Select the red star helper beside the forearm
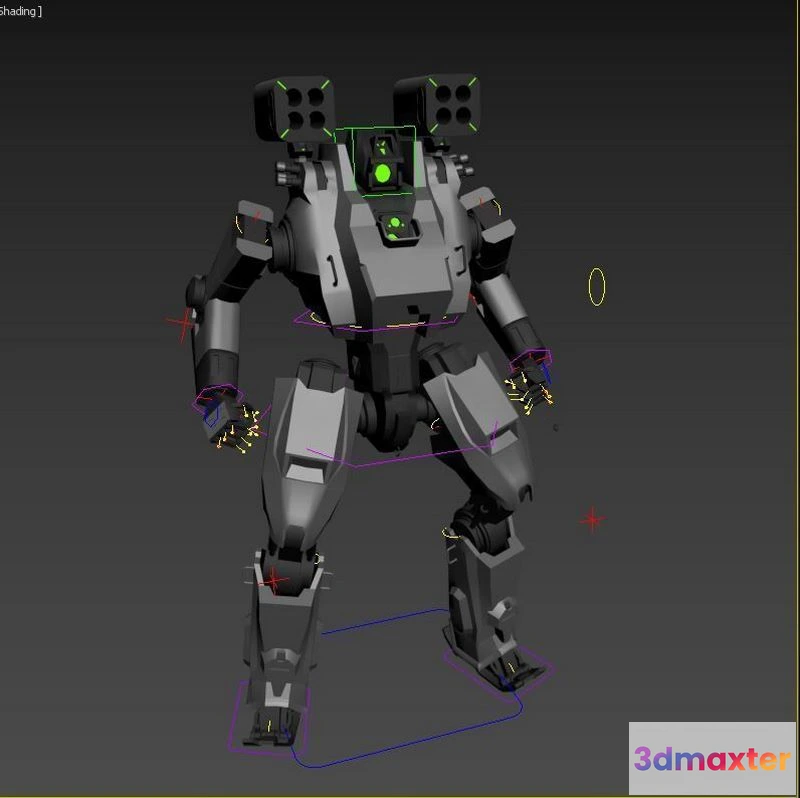The width and height of the screenshot is (800, 798). (x=182, y=323)
